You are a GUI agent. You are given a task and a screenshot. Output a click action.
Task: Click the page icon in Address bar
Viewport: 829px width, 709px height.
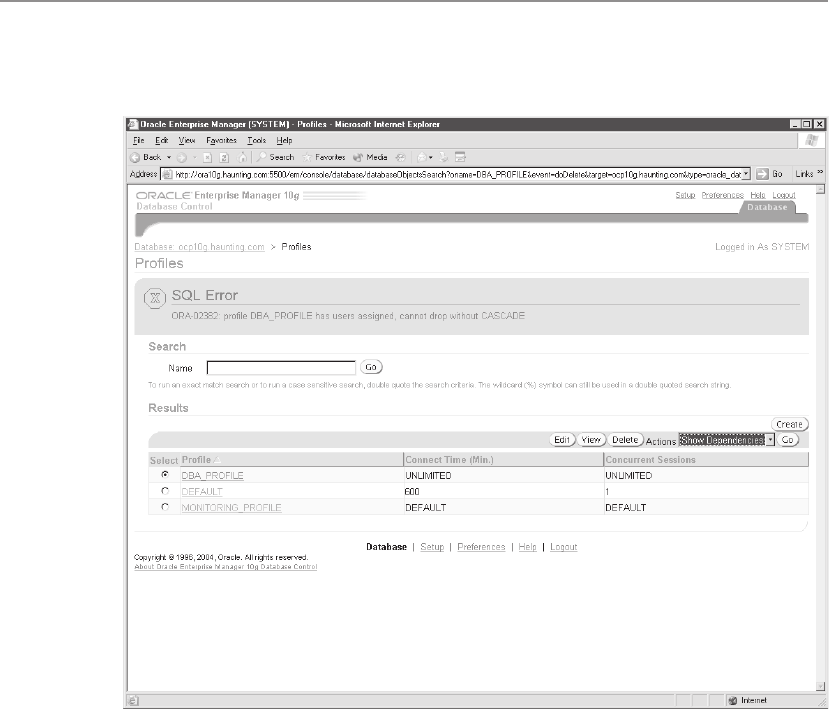click(x=168, y=174)
